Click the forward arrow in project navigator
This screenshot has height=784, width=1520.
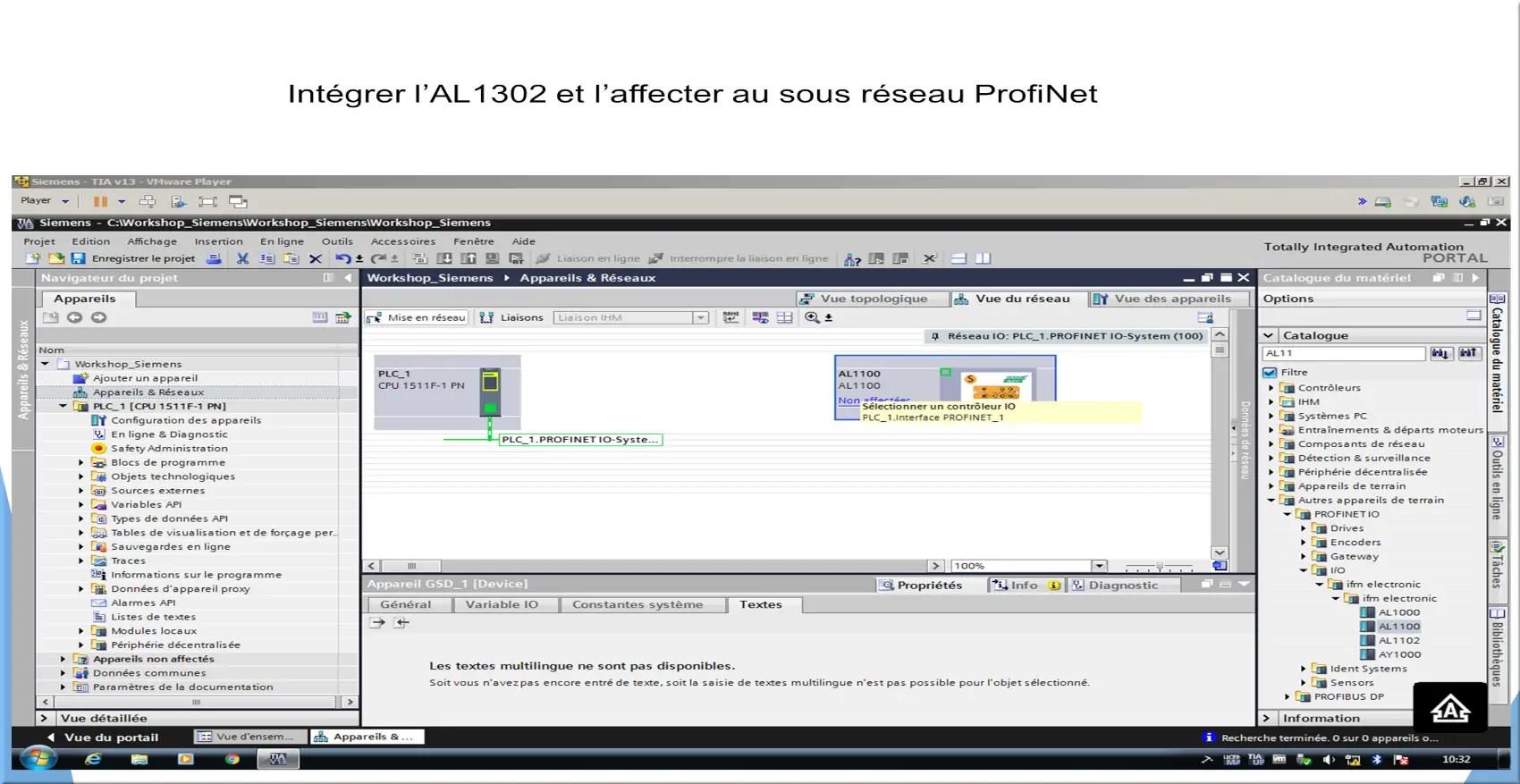(x=98, y=317)
